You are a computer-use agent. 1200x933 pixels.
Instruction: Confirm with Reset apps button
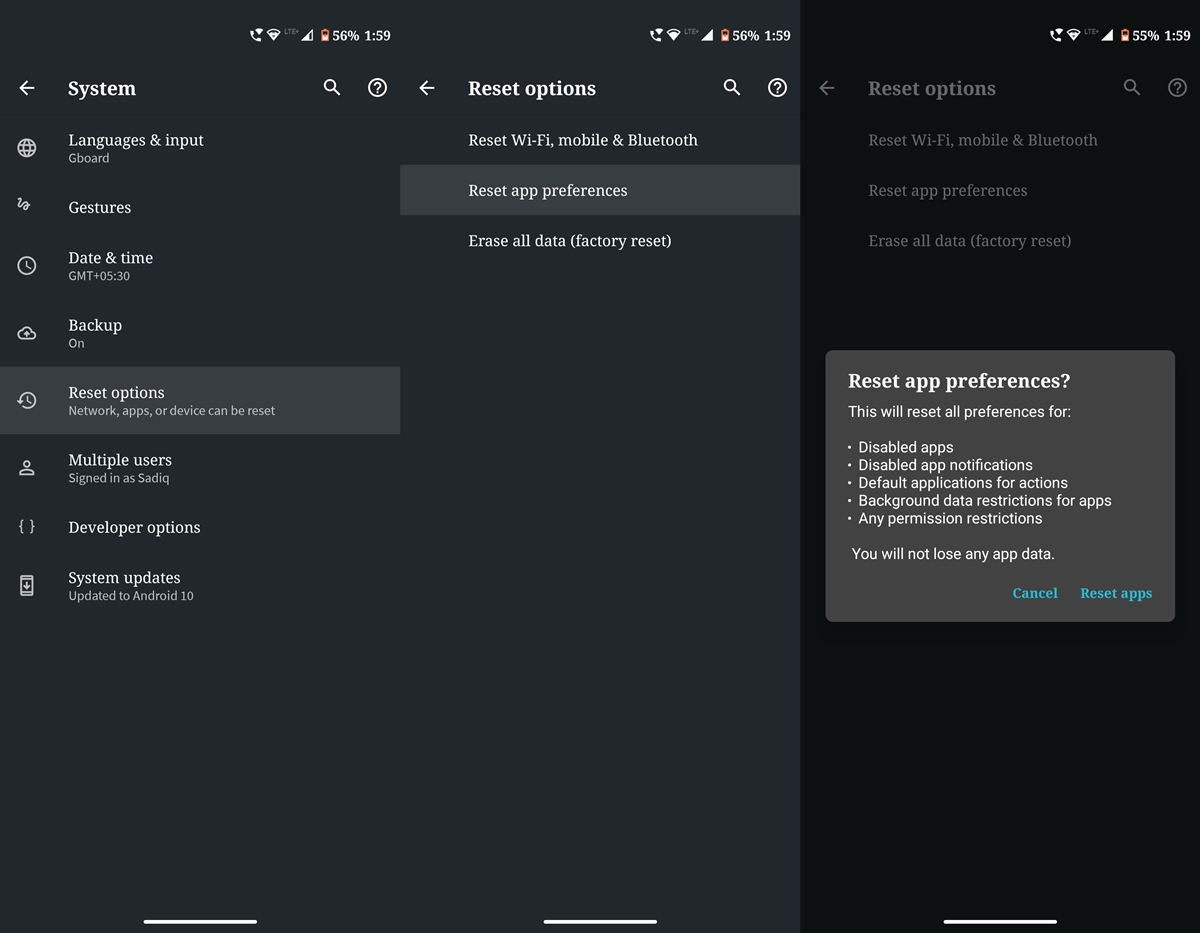coord(1116,593)
